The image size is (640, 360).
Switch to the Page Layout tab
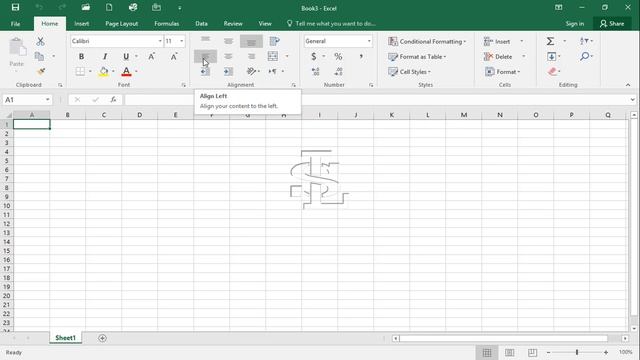(122, 24)
